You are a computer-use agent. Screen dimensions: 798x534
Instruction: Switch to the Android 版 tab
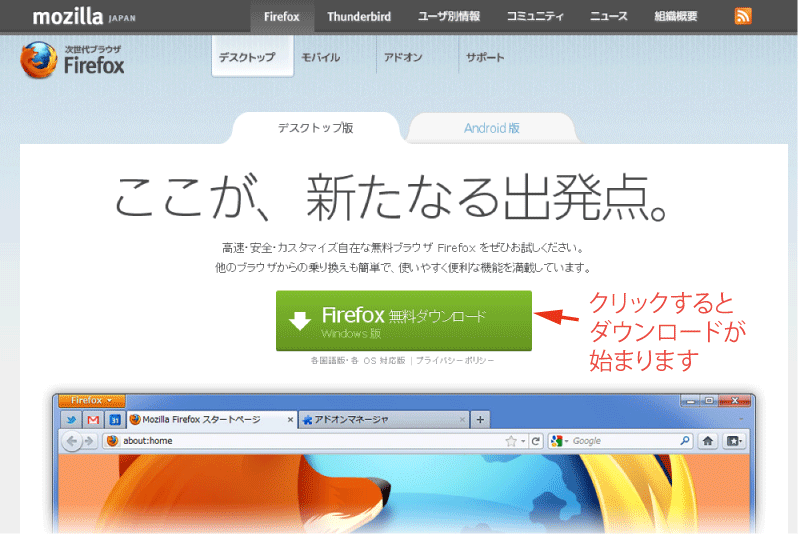492,128
